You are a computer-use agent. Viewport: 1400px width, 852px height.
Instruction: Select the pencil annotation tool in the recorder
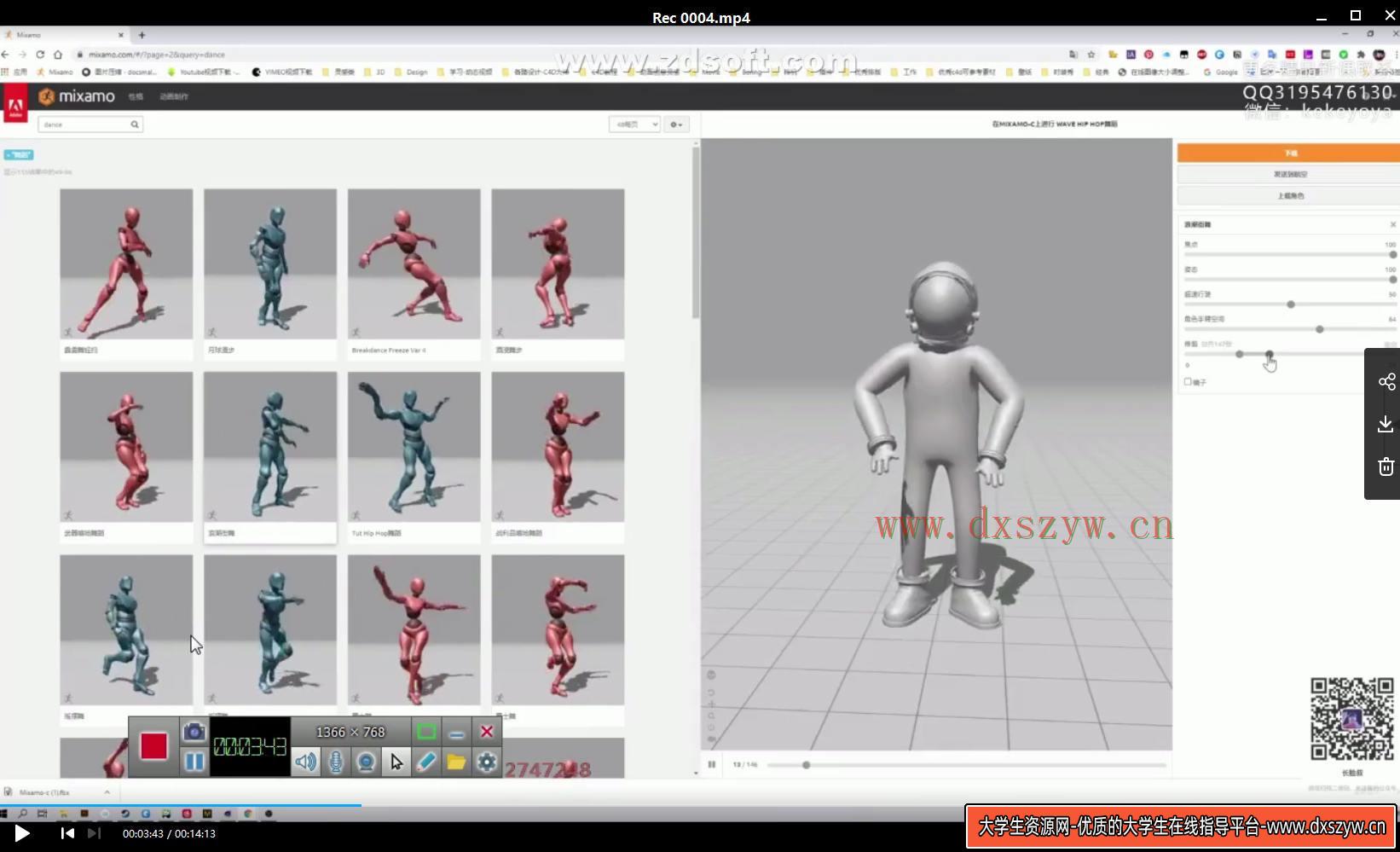pos(426,762)
